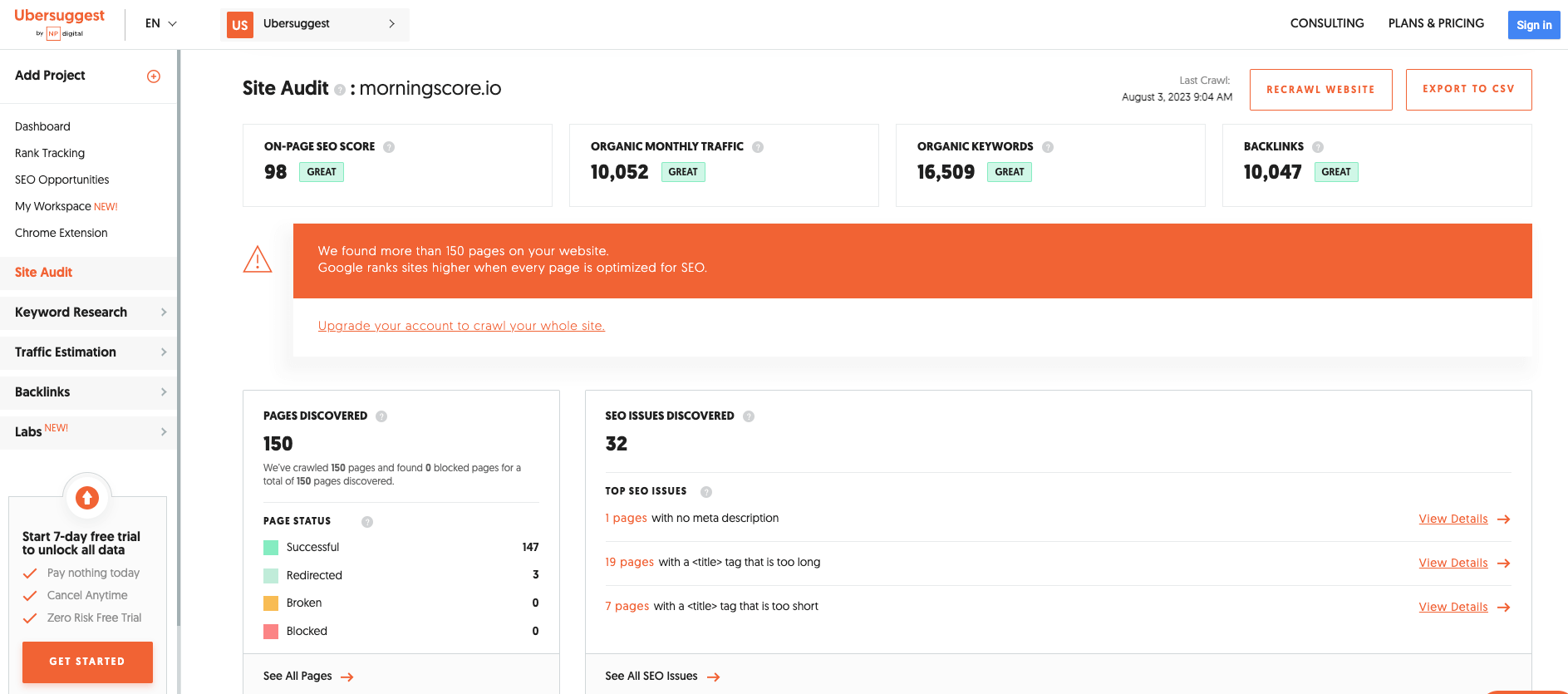The height and width of the screenshot is (694, 1568).
Task: Click help icon next to On-Page SEO Score
Action: tap(389, 147)
